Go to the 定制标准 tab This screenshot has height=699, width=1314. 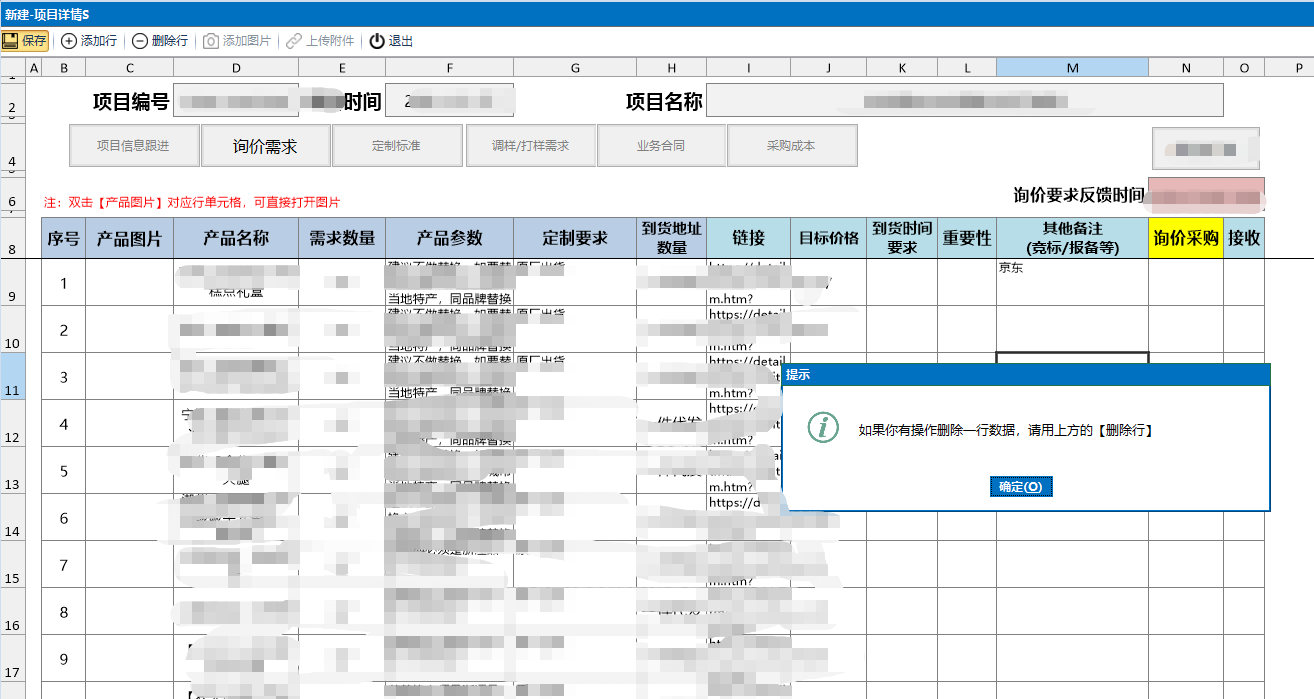click(x=396, y=146)
